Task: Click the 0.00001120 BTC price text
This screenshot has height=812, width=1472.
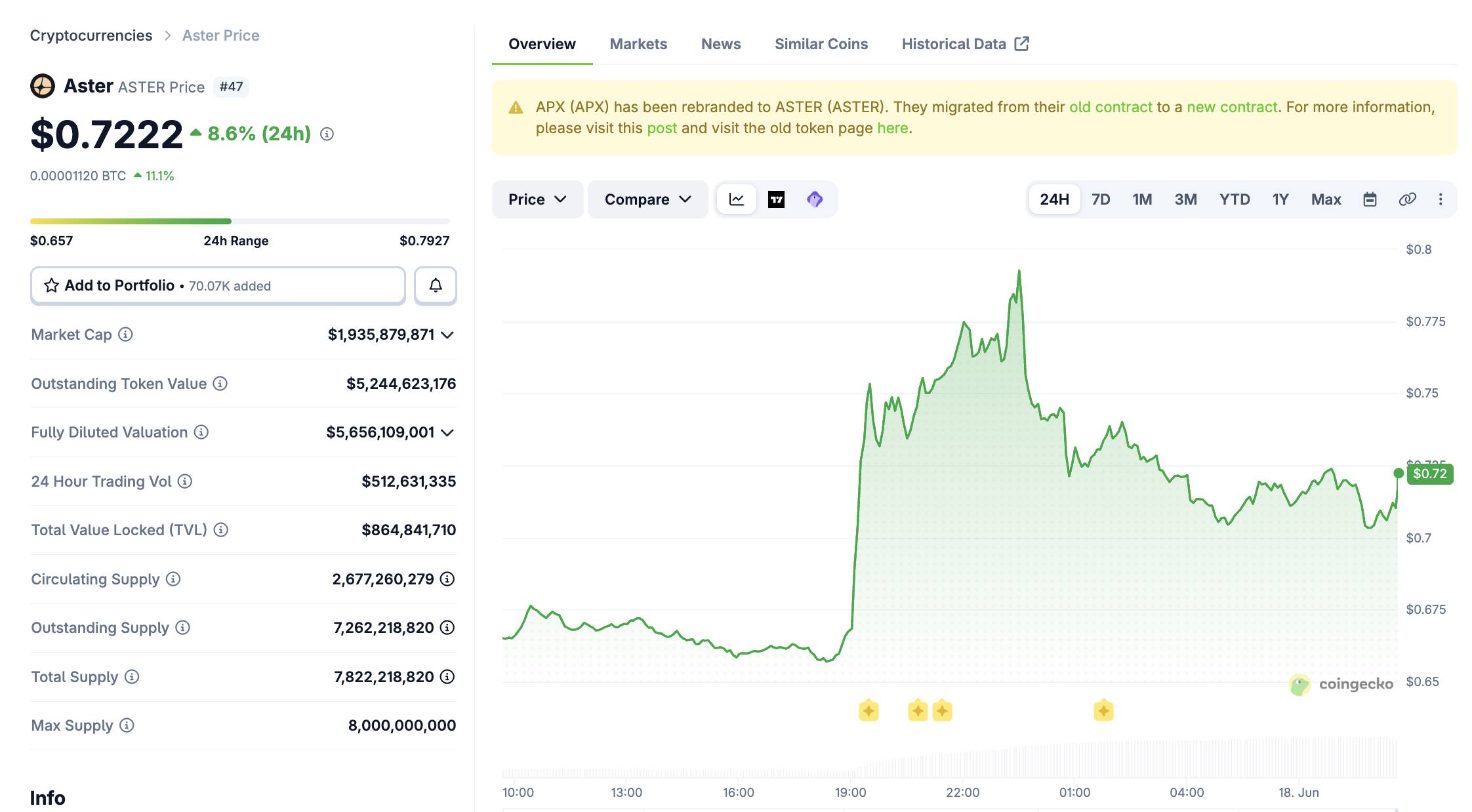Action: [78, 176]
